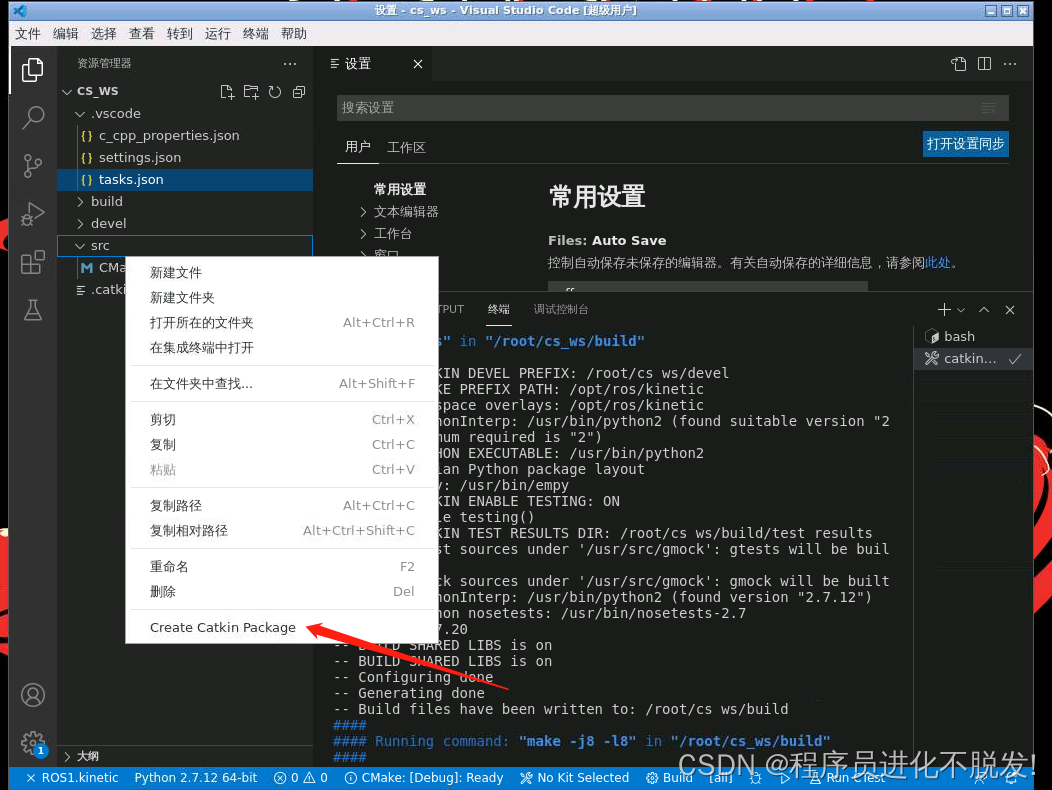This screenshot has width=1052, height=790.
Task: Click the No Kit Selected status item
Action: 574,777
